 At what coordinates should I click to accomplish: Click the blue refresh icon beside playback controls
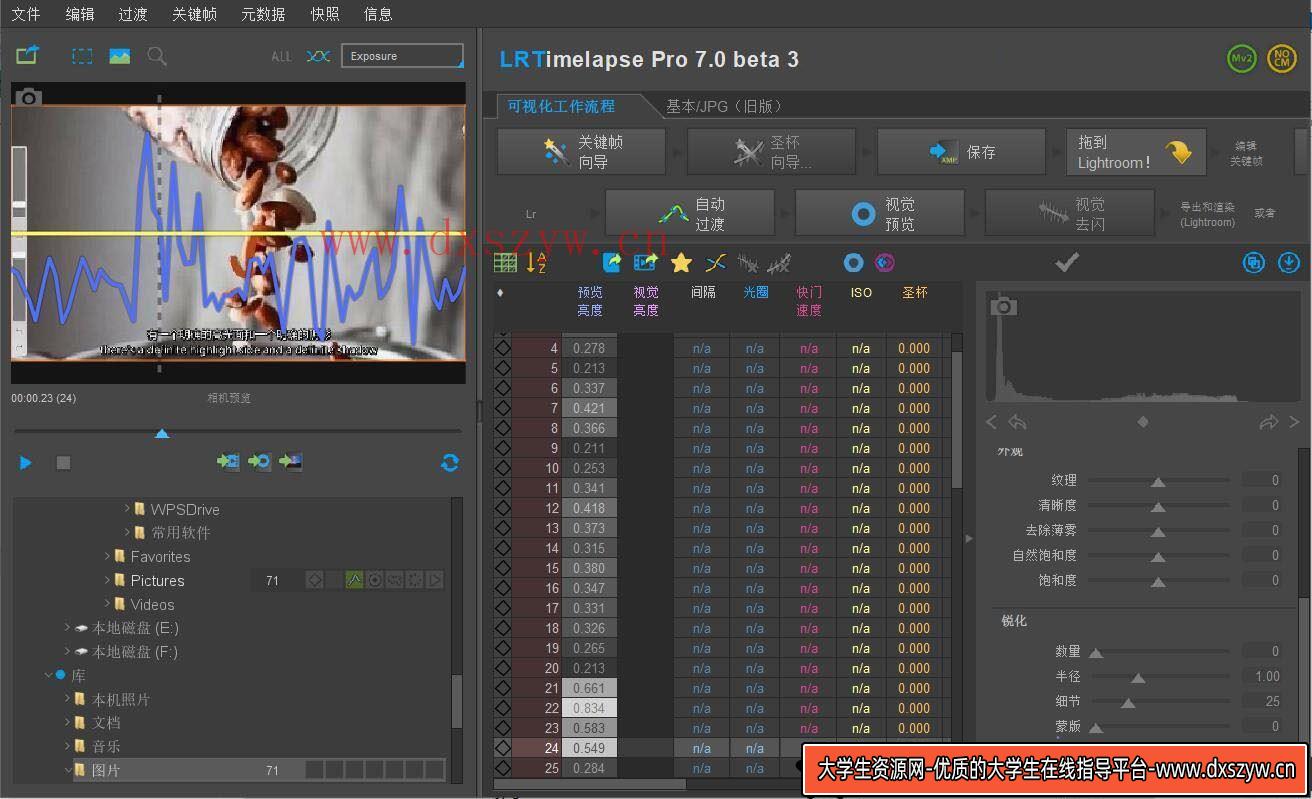(x=450, y=462)
